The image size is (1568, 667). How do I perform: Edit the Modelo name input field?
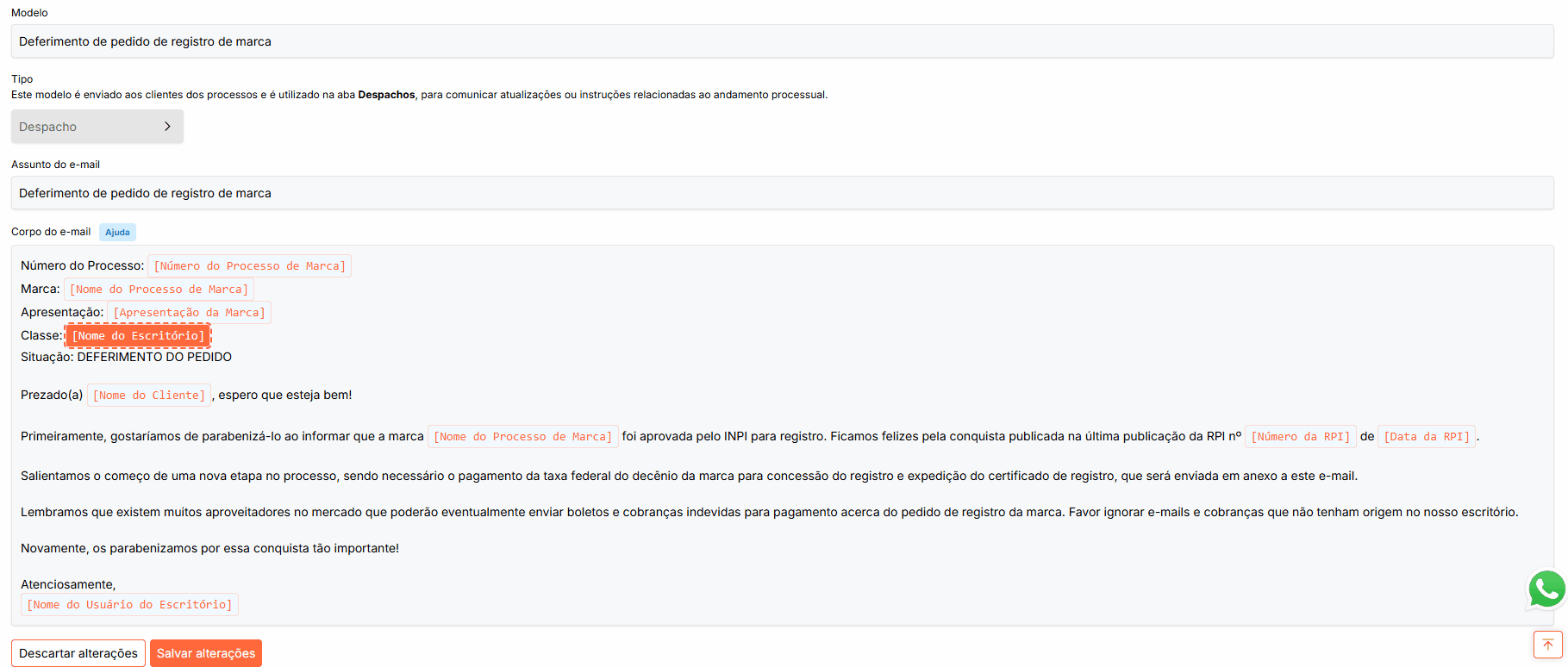(x=781, y=41)
